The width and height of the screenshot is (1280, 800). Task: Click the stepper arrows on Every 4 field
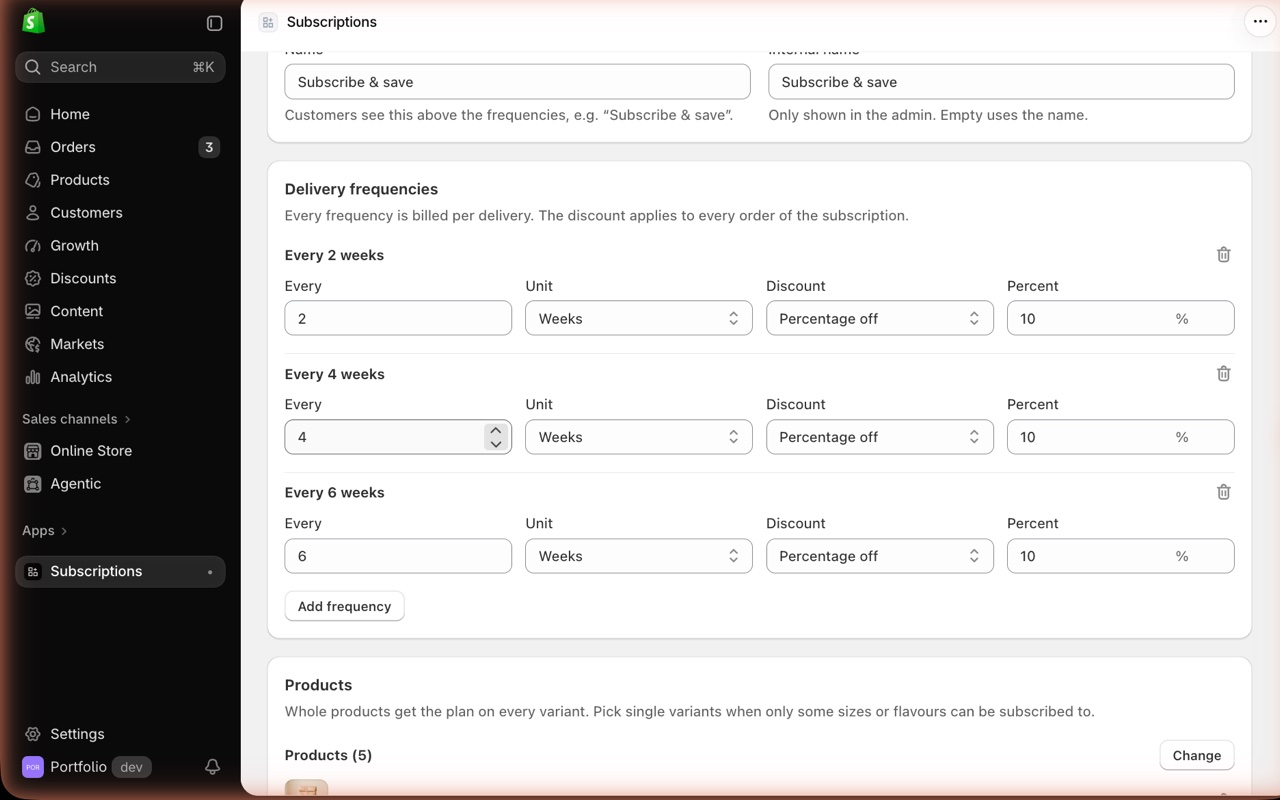(x=496, y=437)
